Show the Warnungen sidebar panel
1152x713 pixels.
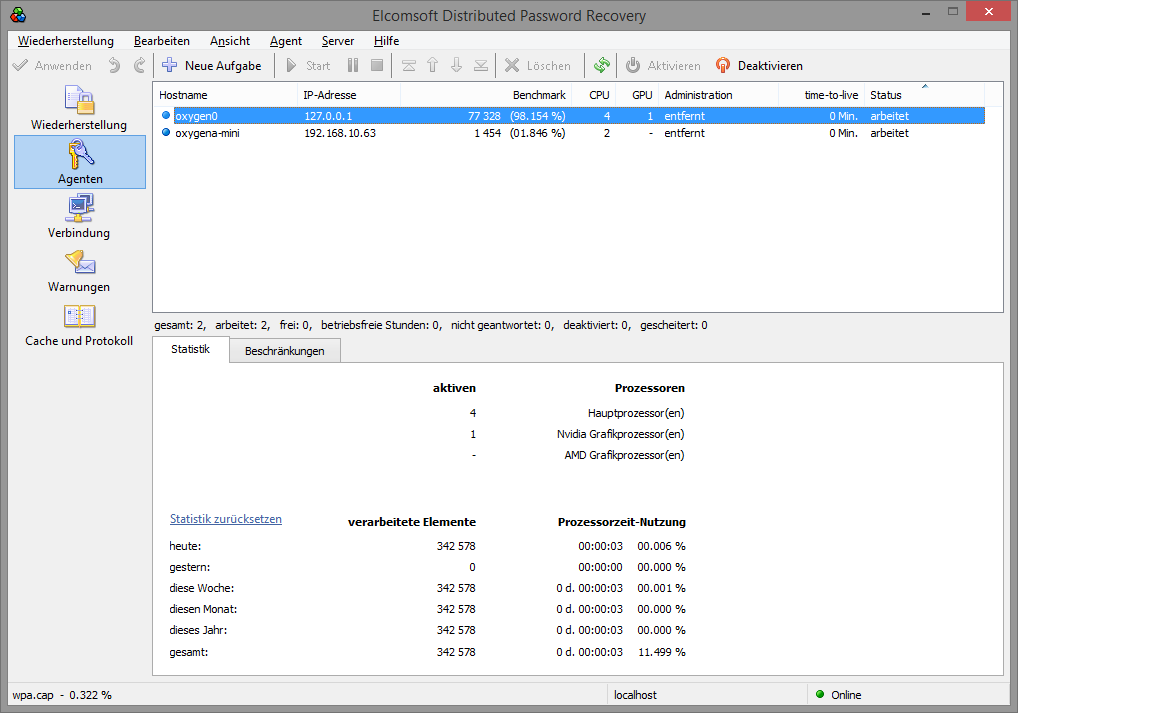click(79, 270)
